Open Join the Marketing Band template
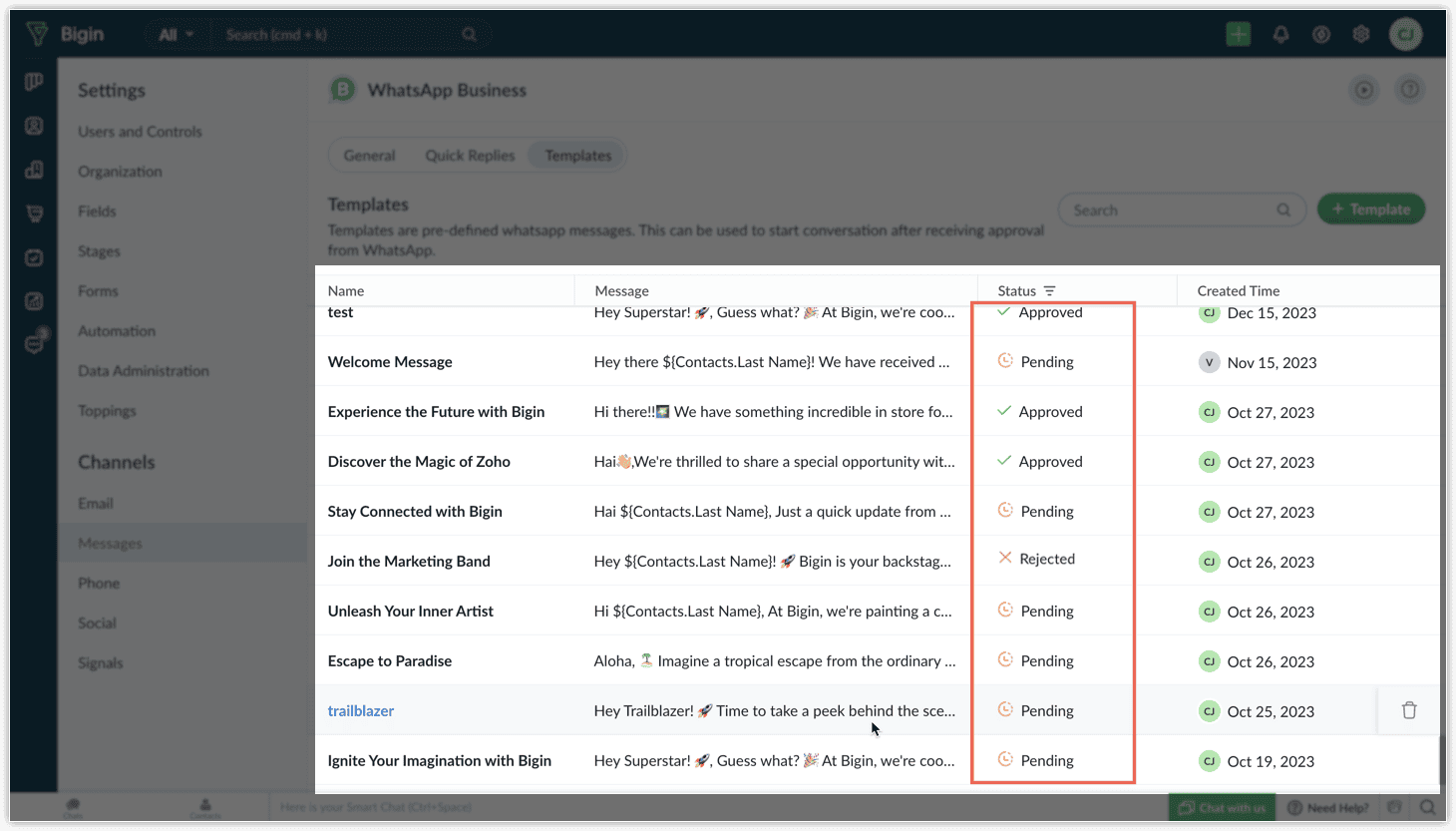 (409, 561)
